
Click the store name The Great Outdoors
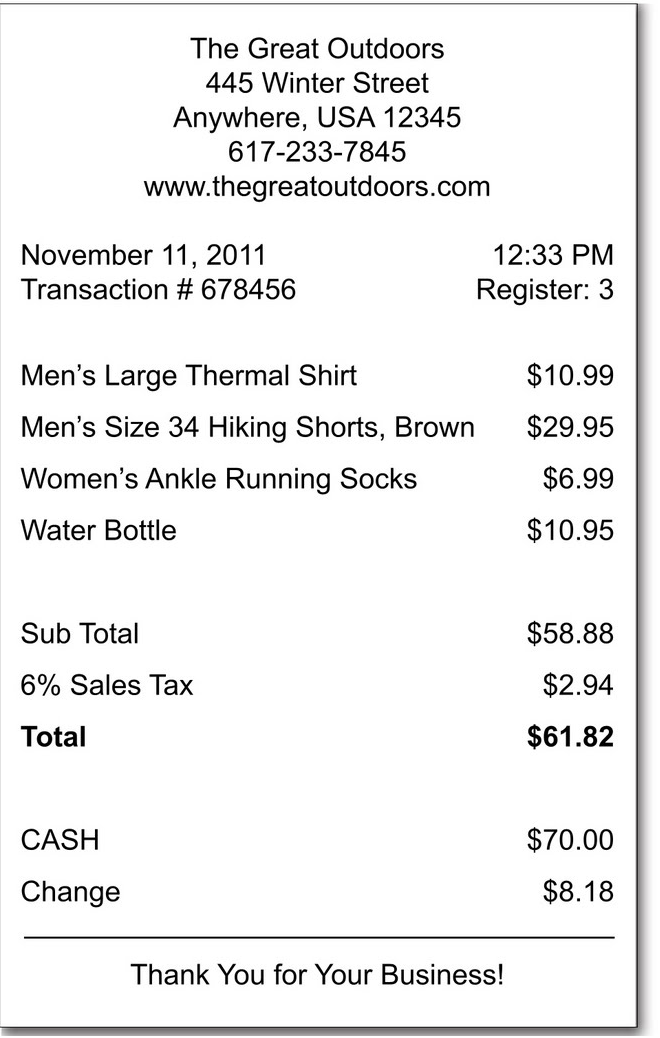click(x=317, y=49)
